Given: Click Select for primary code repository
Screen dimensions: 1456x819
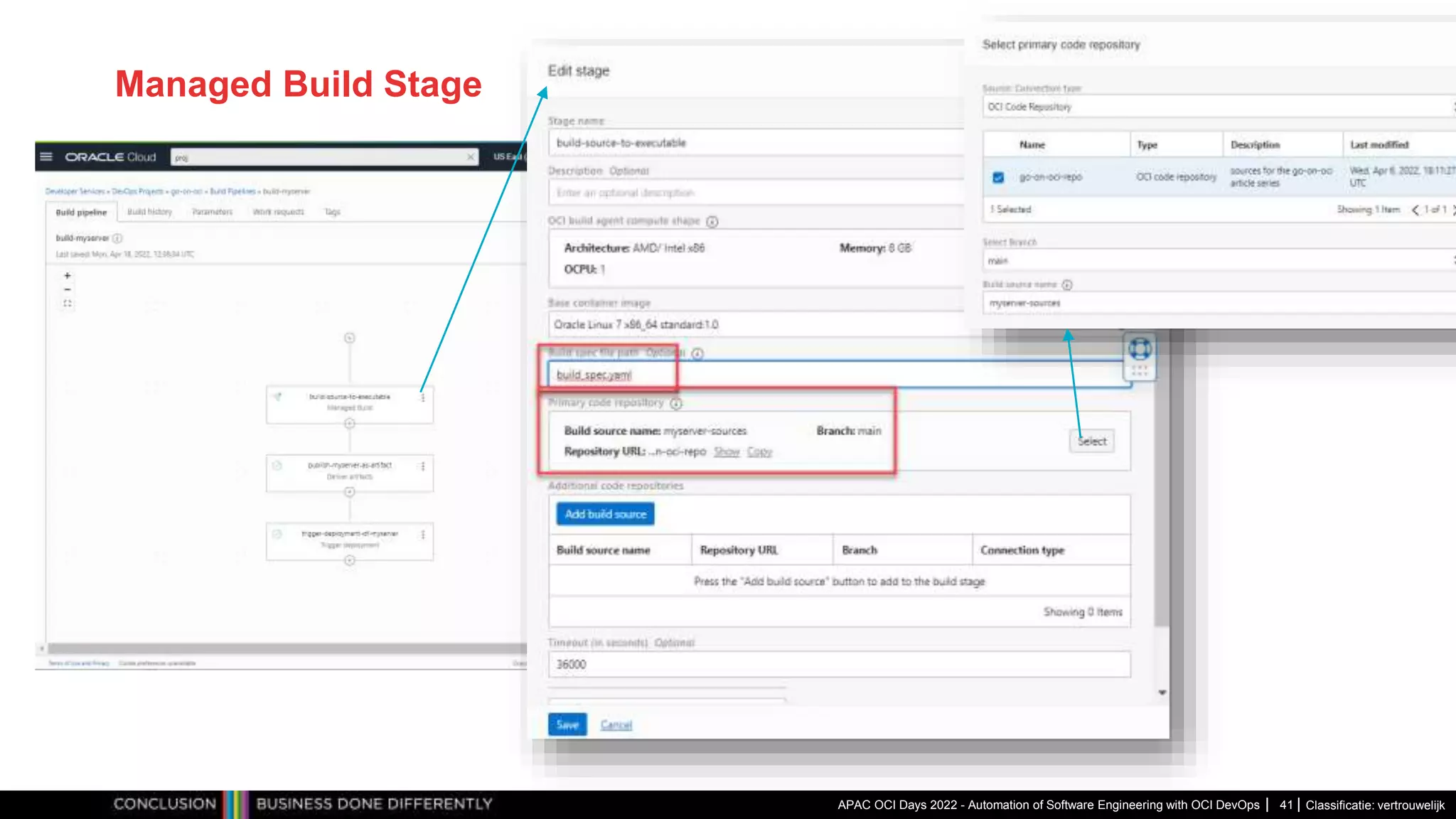Looking at the screenshot, I should (x=1092, y=441).
